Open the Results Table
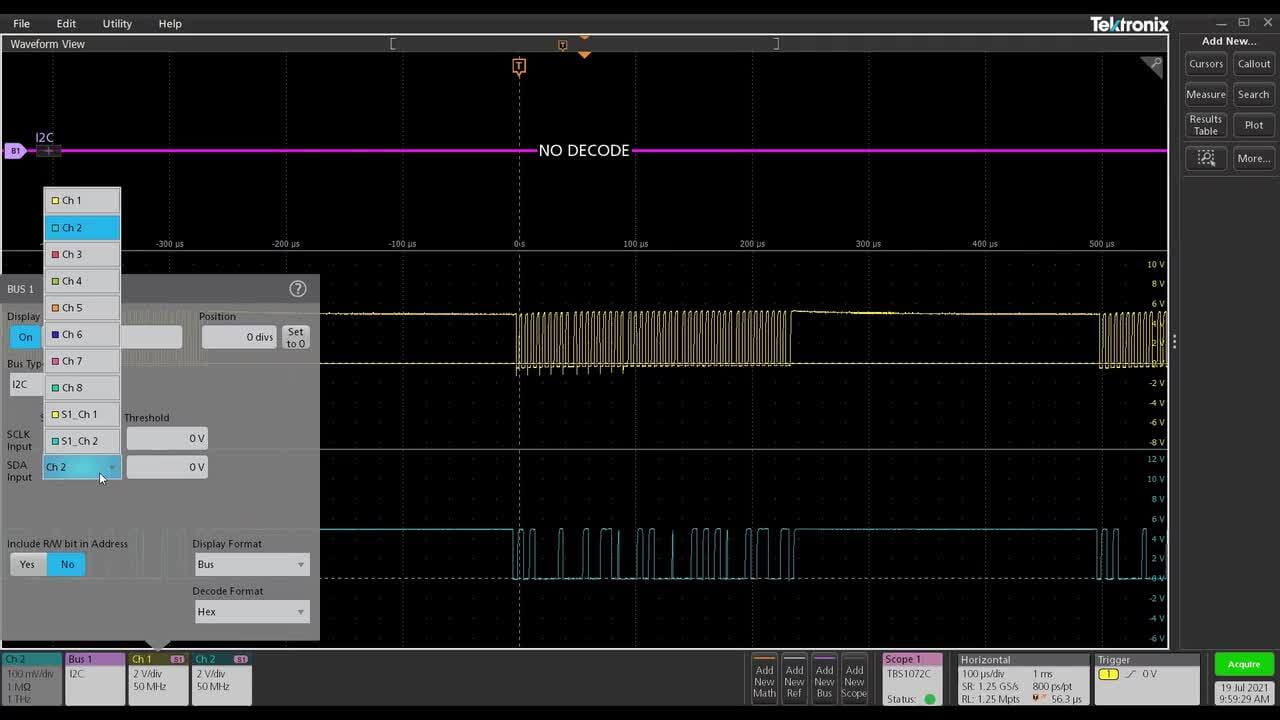 click(x=1206, y=125)
